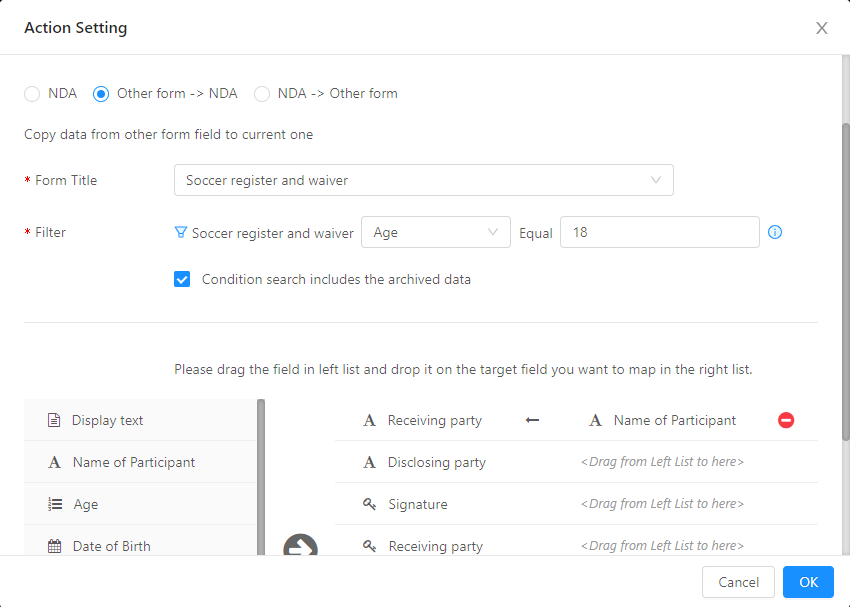The width and height of the screenshot is (850, 607).
Task: Click the circular right arrow button
Action: 300,545
